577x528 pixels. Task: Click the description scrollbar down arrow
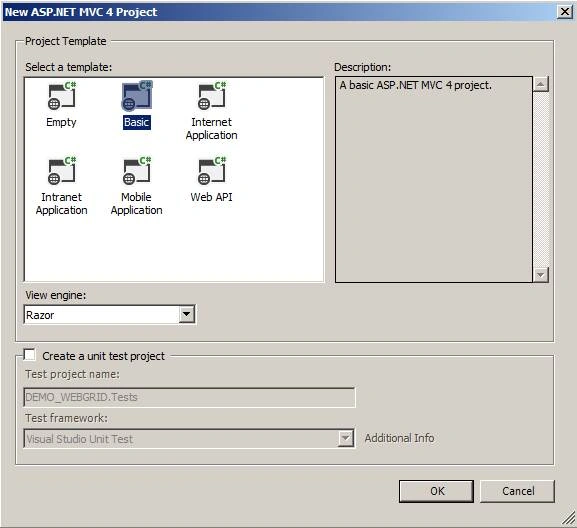click(x=541, y=274)
